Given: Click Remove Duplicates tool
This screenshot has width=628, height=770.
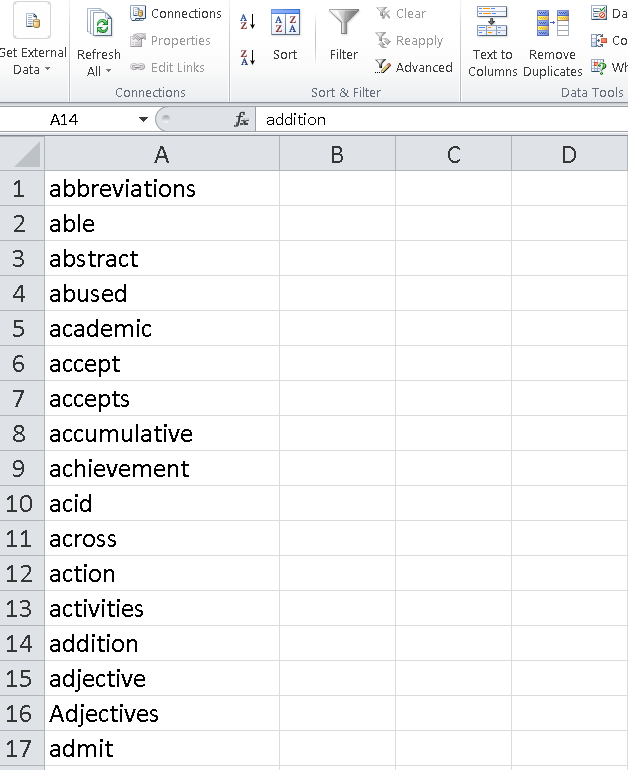Looking at the screenshot, I should pyautogui.click(x=552, y=42).
